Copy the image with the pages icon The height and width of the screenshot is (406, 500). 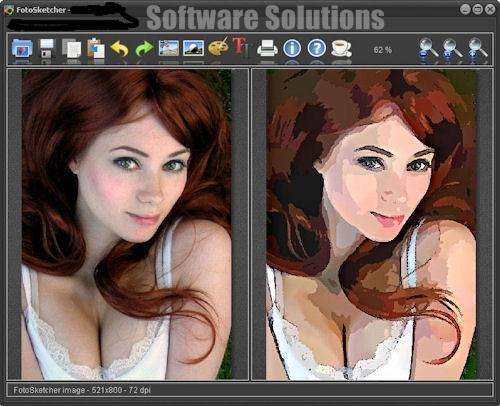pos(72,49)
